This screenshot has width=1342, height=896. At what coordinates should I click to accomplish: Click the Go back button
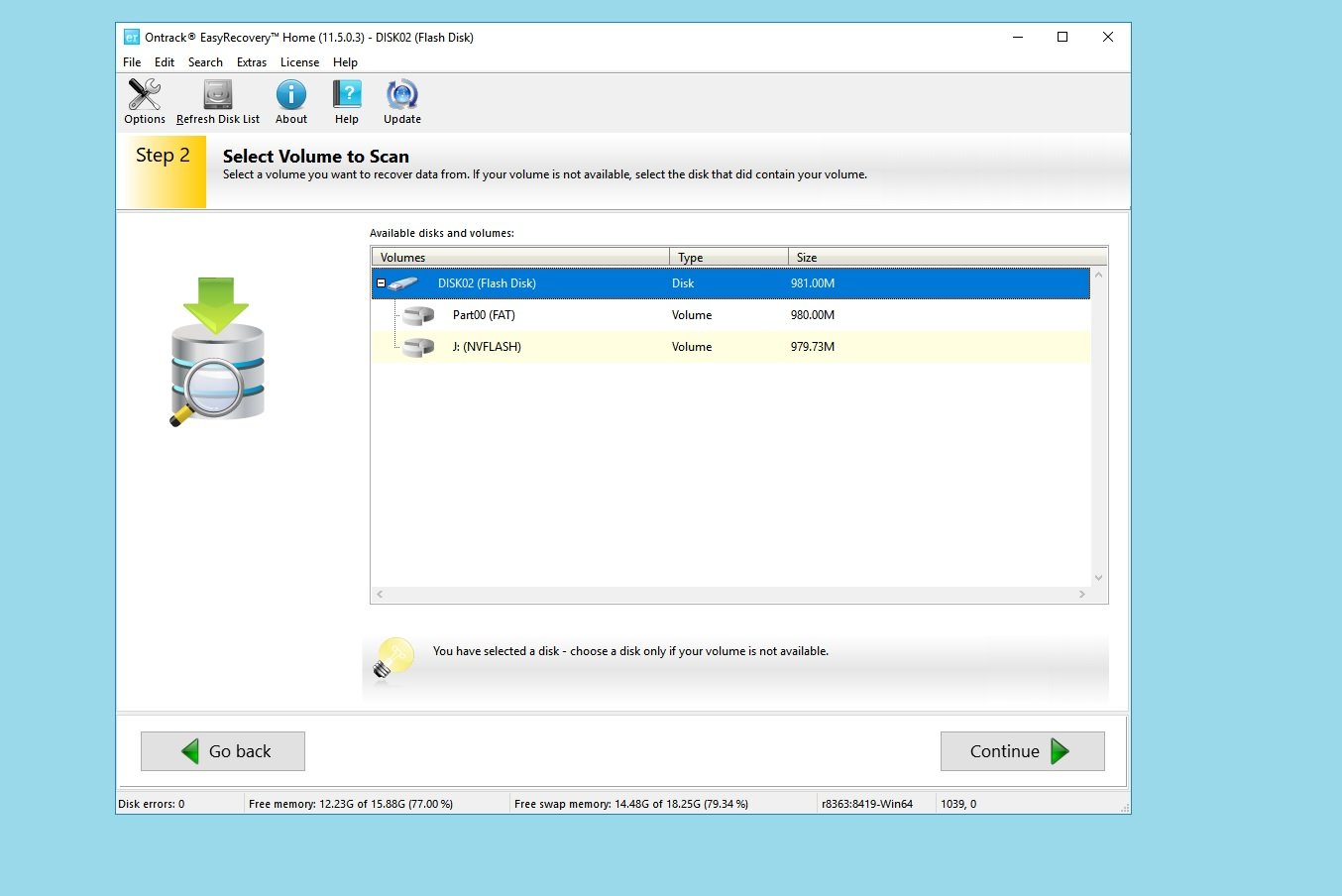[x=223, y=751]
